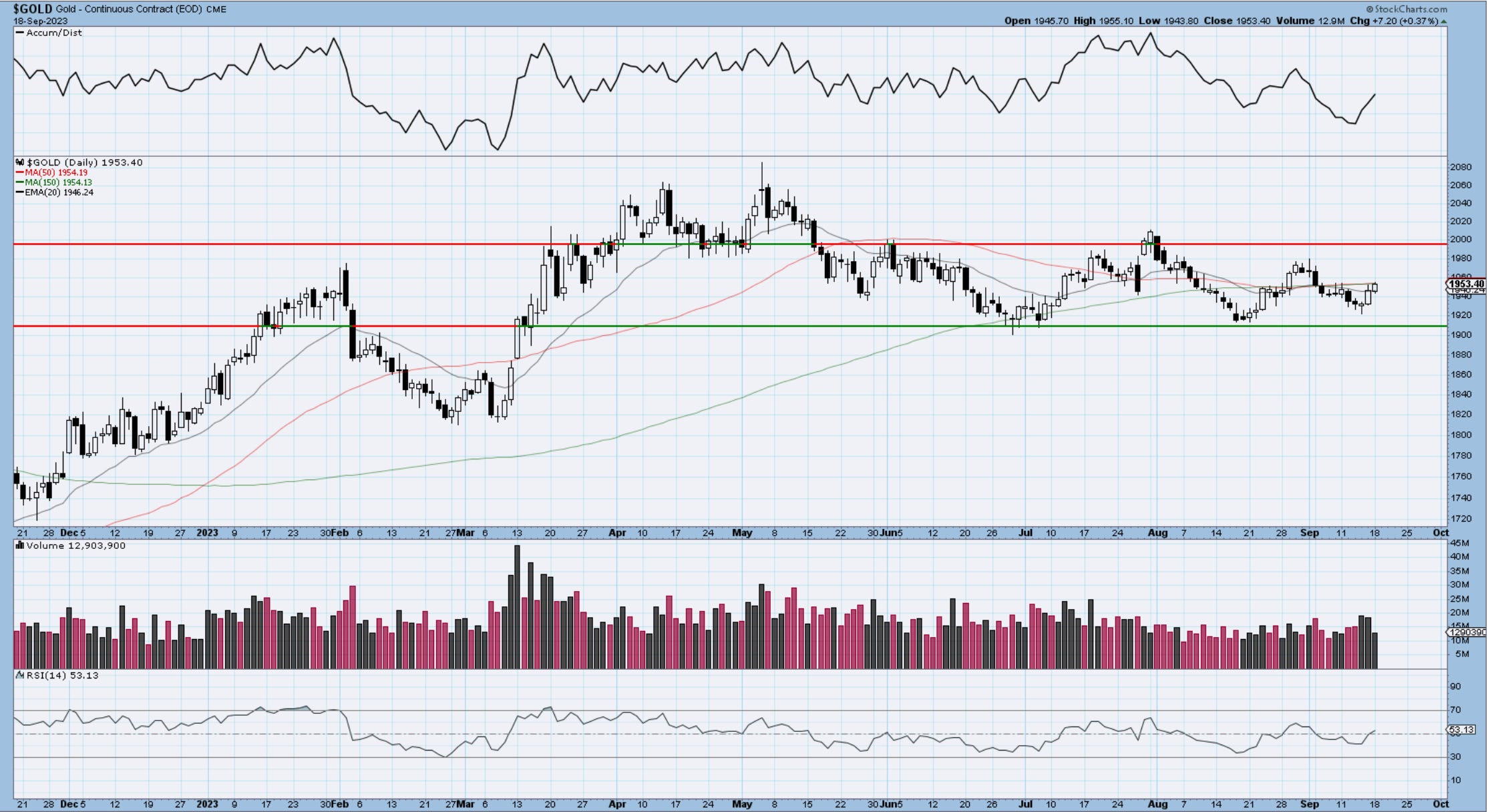
Task: Click the current price tag 1953.40
Action: (x=1465, y=284)
